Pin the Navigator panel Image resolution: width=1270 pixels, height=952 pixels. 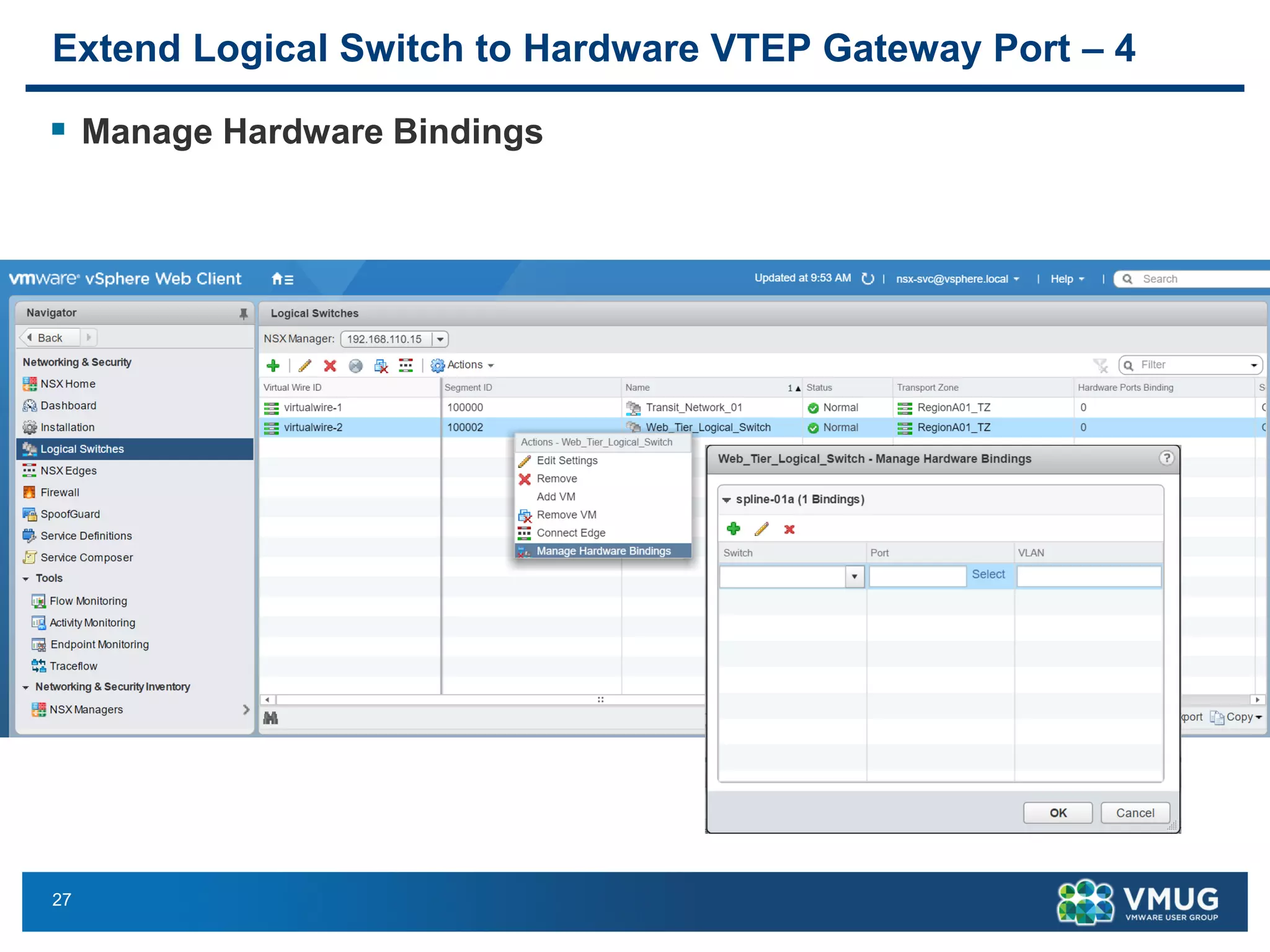(x=243, y=314)
